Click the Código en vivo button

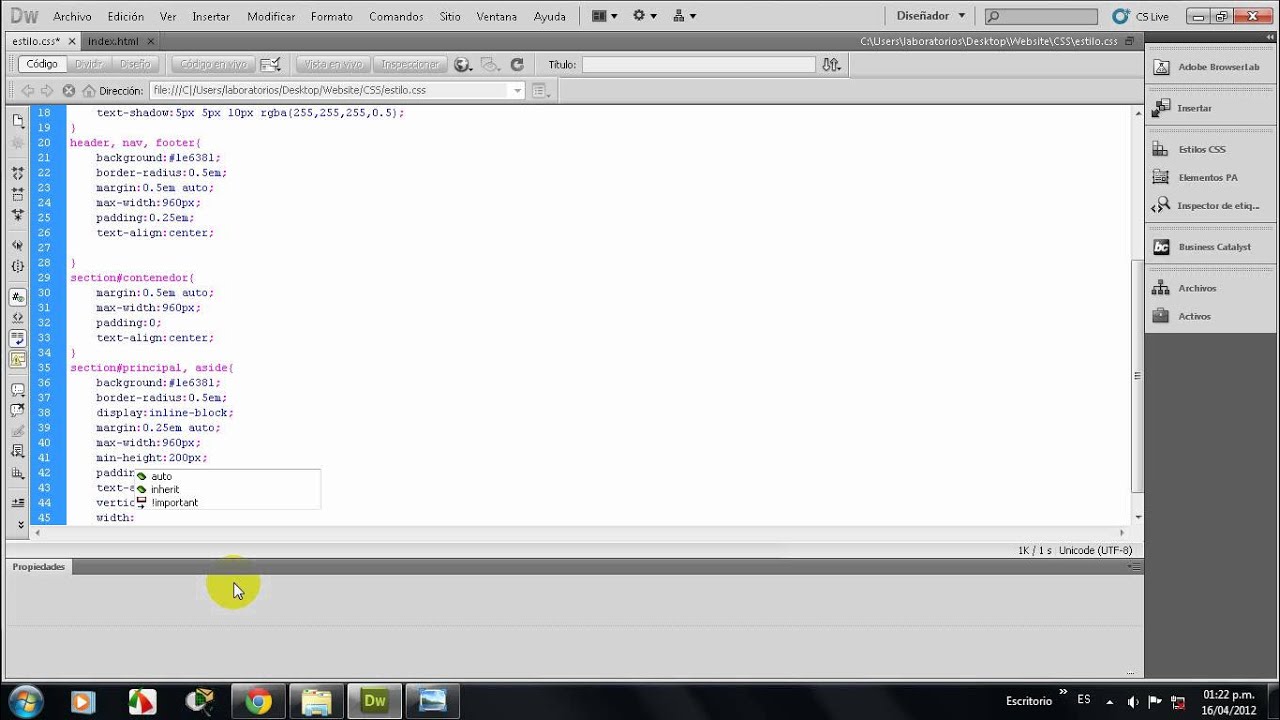(214, 64)
